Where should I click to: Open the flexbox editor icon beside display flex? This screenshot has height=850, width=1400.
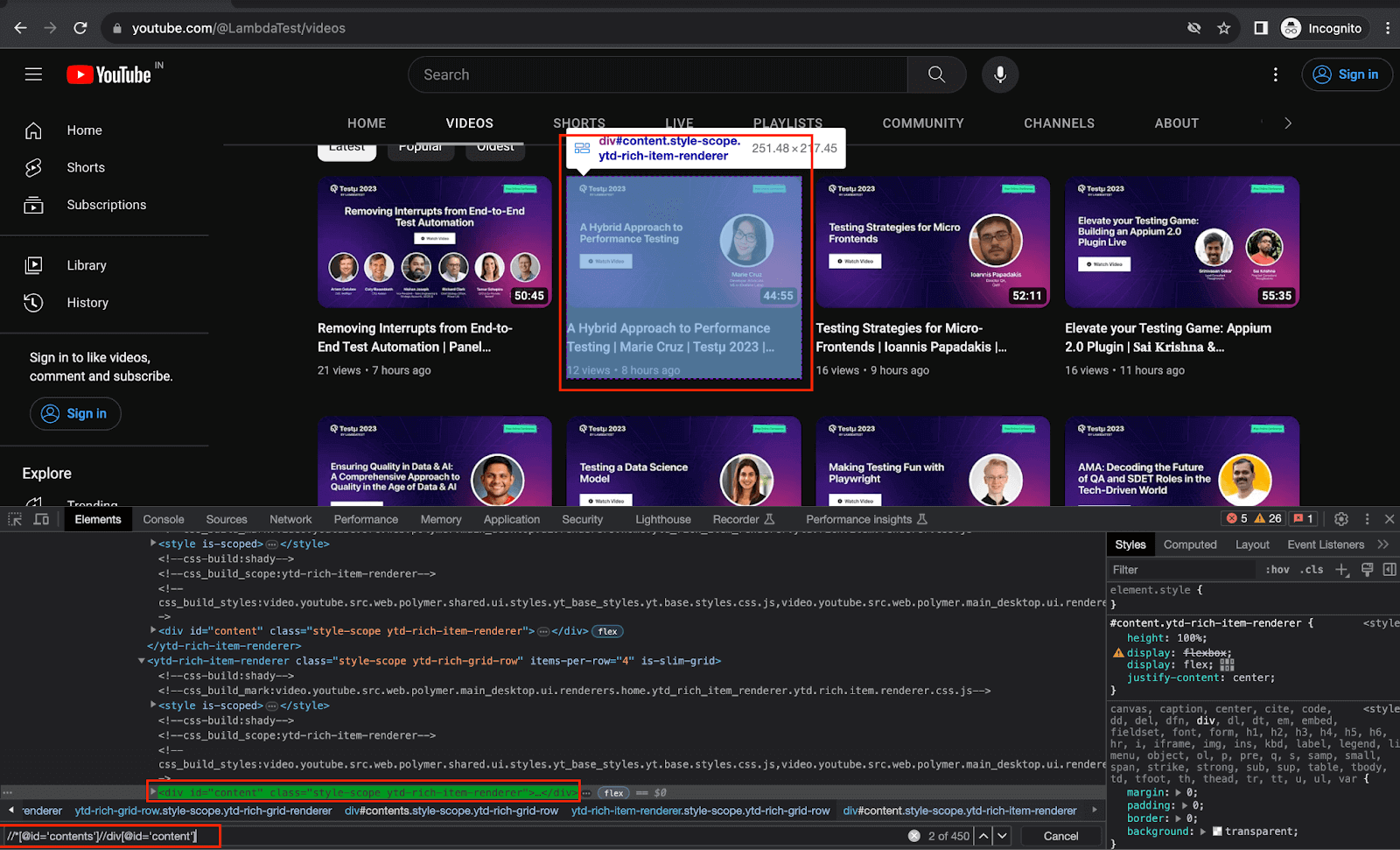1227,665
